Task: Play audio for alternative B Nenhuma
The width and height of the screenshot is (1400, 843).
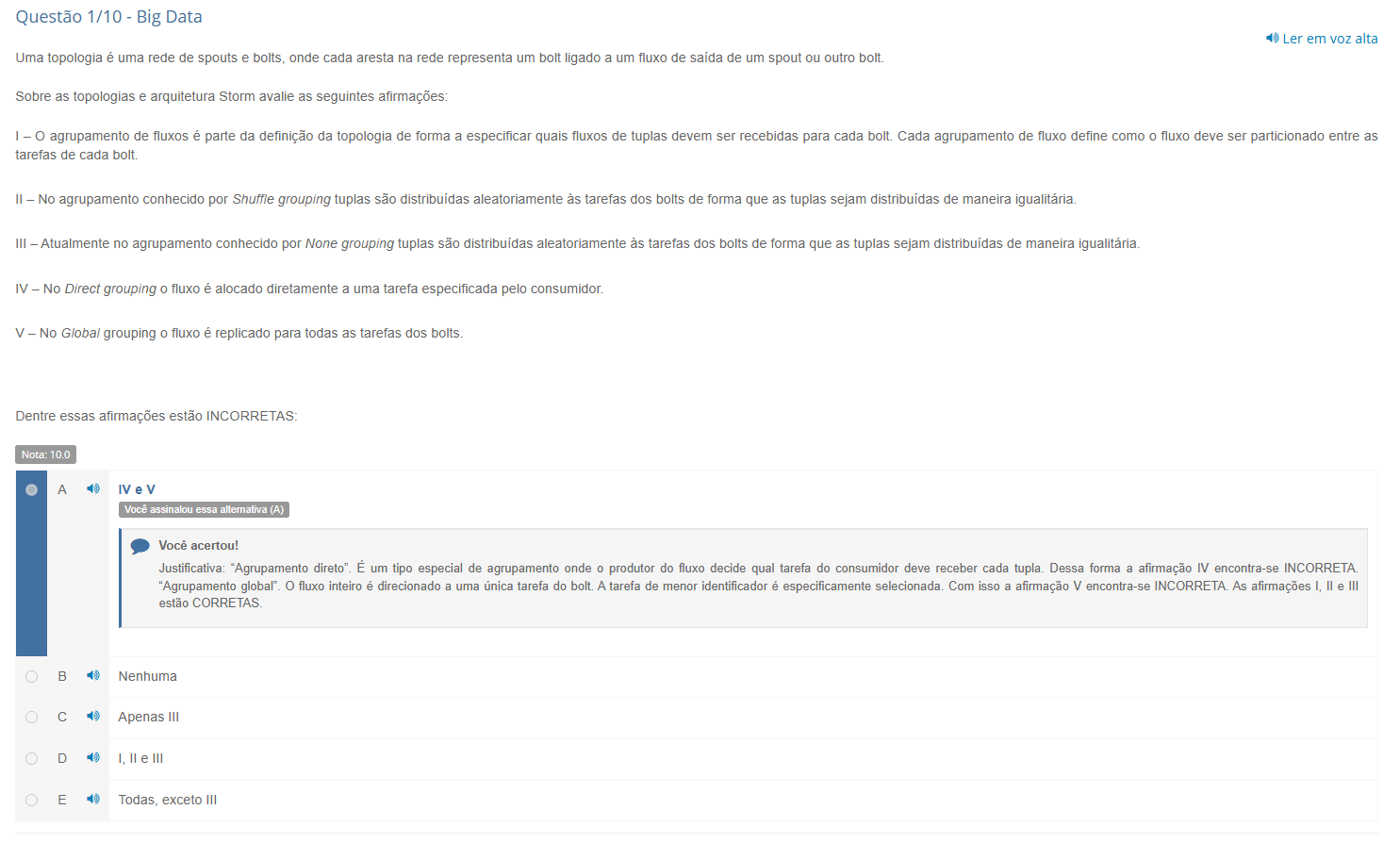Action: coord(93,675)
